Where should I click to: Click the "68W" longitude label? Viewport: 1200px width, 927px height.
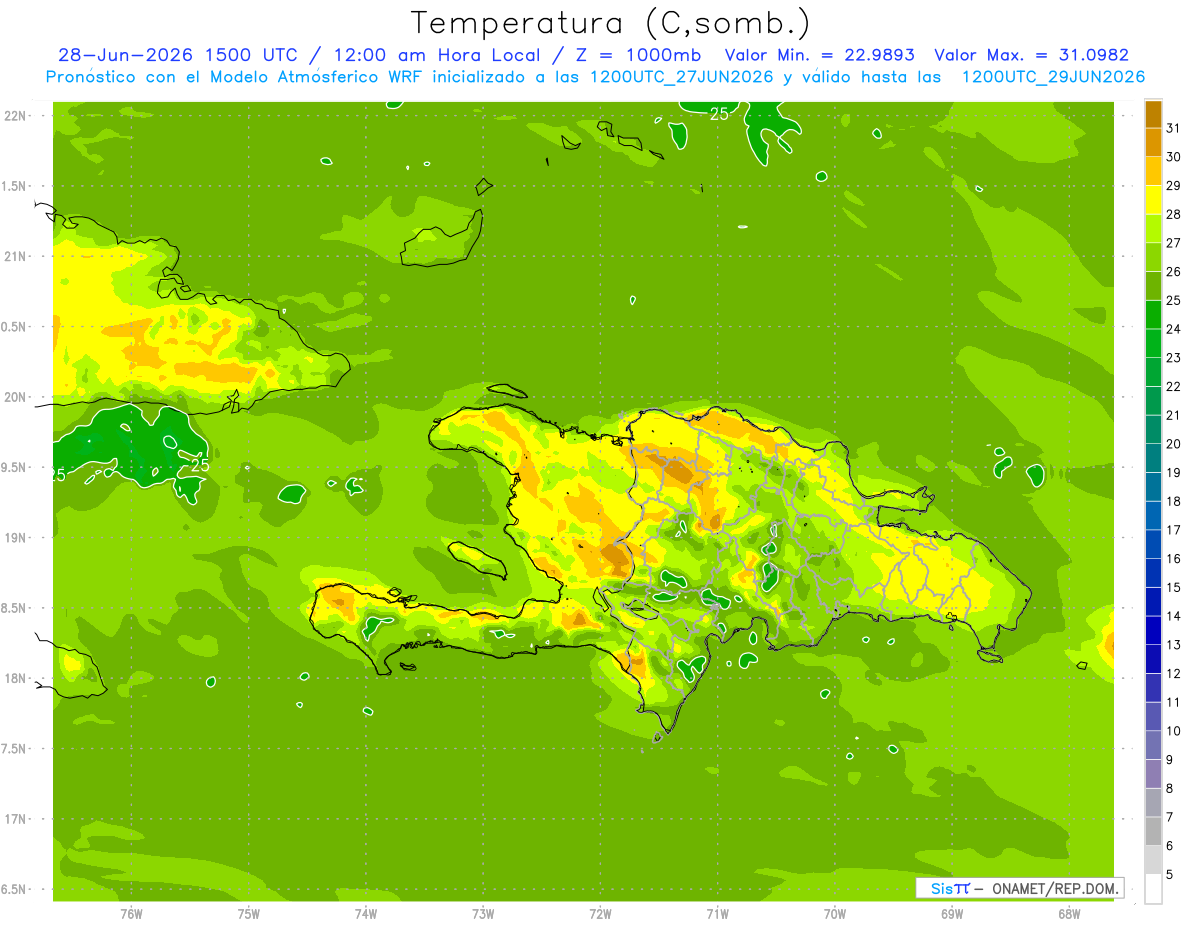coord(1069,914)
